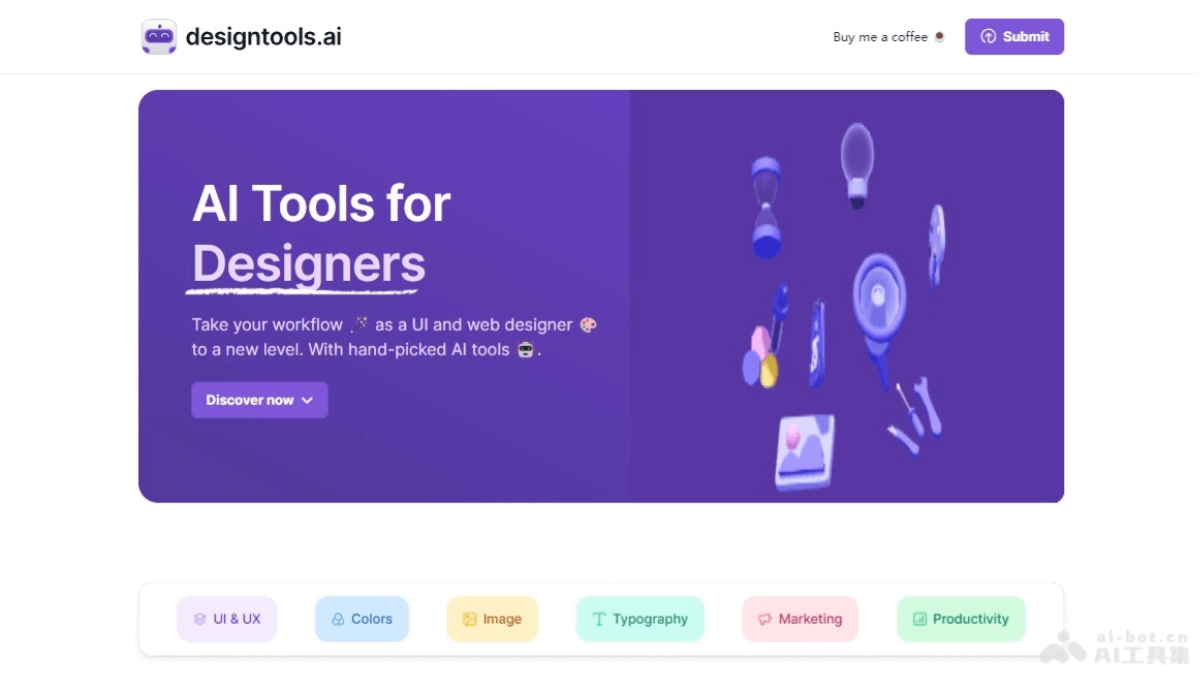The image size is (1200, 675).
Task: Select the megaphone icon on the Marketing filter
Action: point(765,619)
